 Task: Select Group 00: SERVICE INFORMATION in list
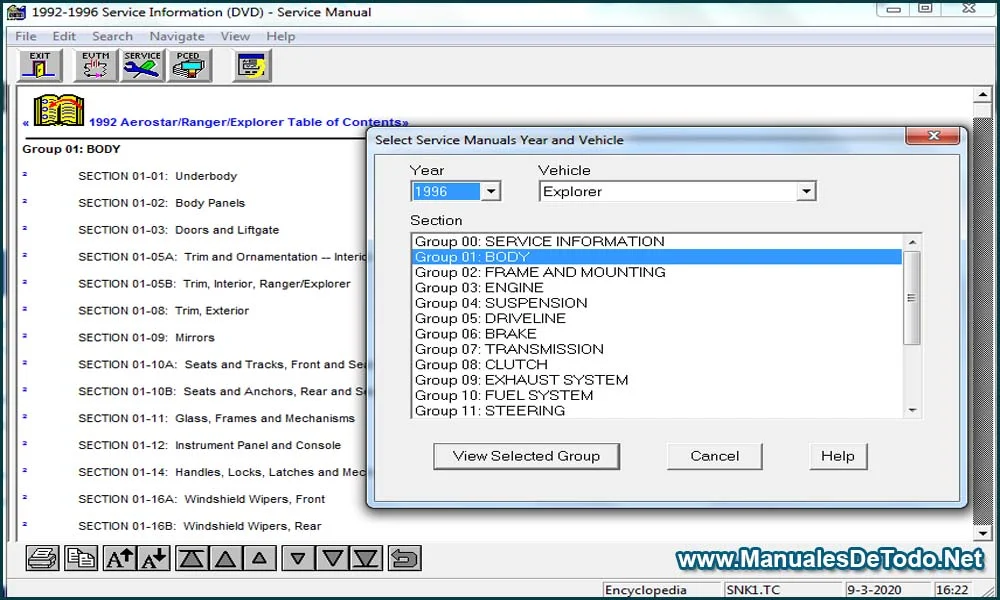tap(657, 242)
